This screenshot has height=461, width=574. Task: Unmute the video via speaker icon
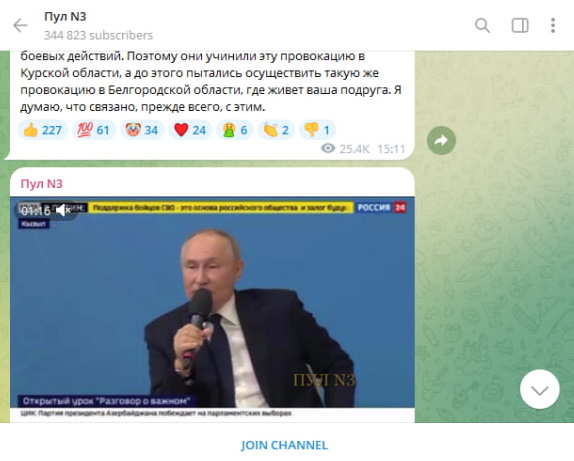pyautogui.click(x=63, y=211)
